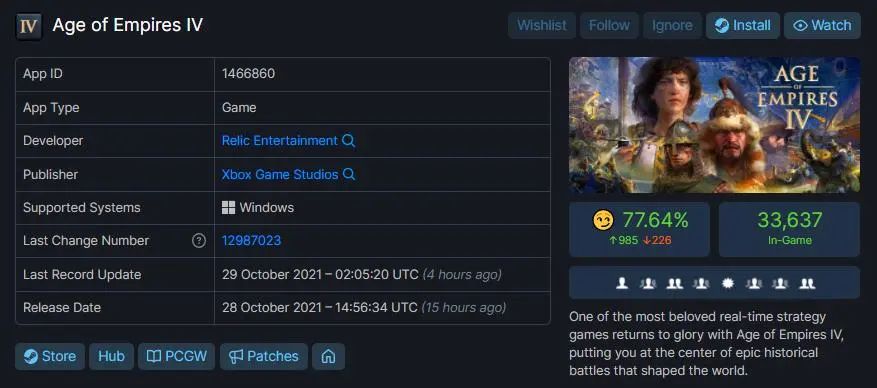Click the Supported Systems row label
Screen dimensions: 877x388
point(82,208)
